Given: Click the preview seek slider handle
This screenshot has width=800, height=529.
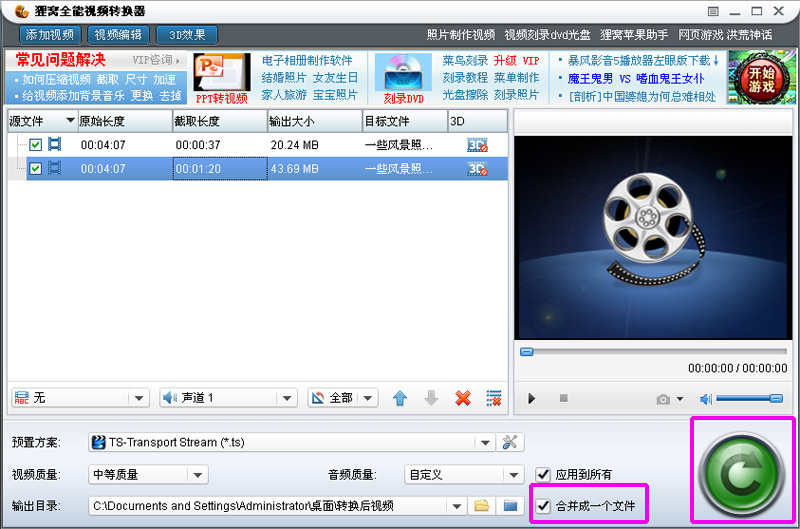Looking at the screenshot, I should click(x=527, y=352).
